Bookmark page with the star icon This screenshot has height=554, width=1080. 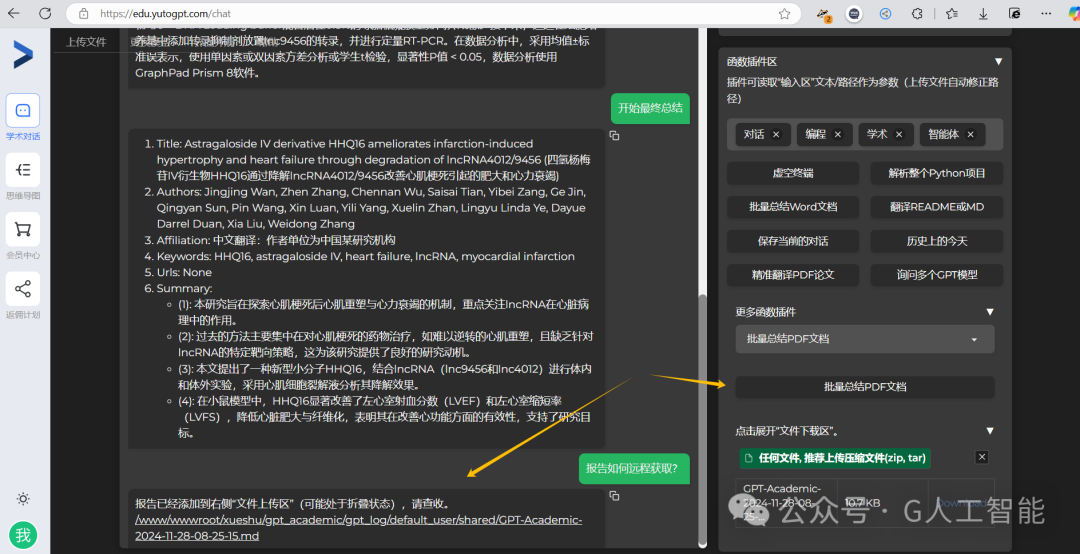(x=784, y=14)
